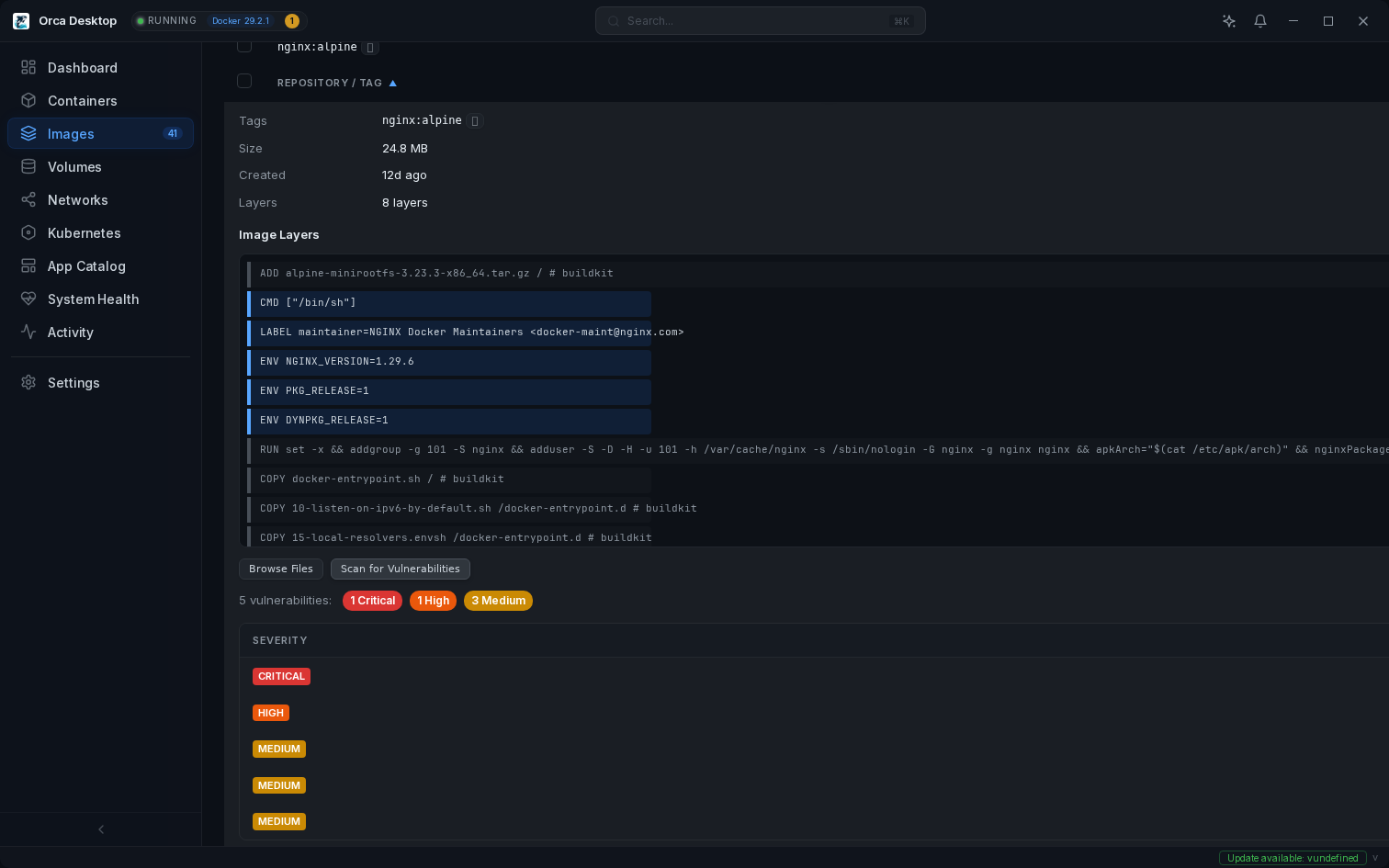The image size is (1389, 868).
Task: Open Containers via its cube icon
Action: pos(28,100)
